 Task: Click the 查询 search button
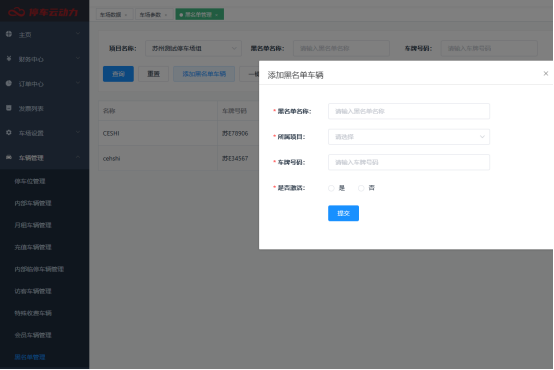(118, 74)
